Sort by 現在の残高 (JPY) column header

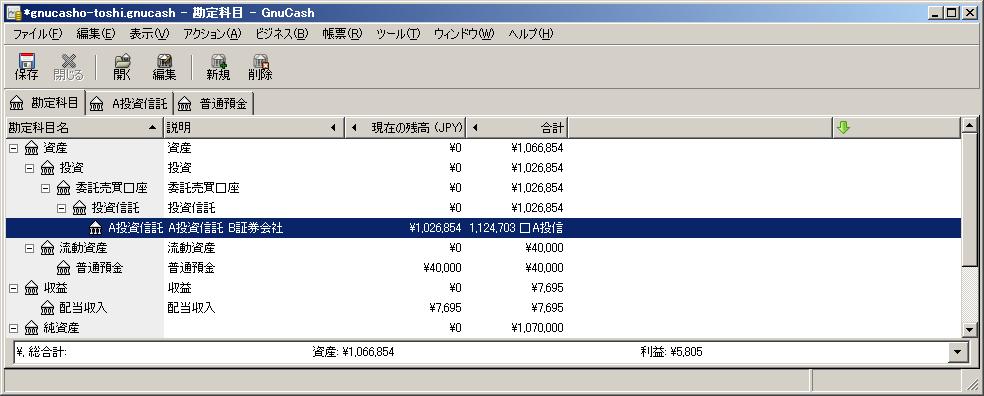point(405,128)
